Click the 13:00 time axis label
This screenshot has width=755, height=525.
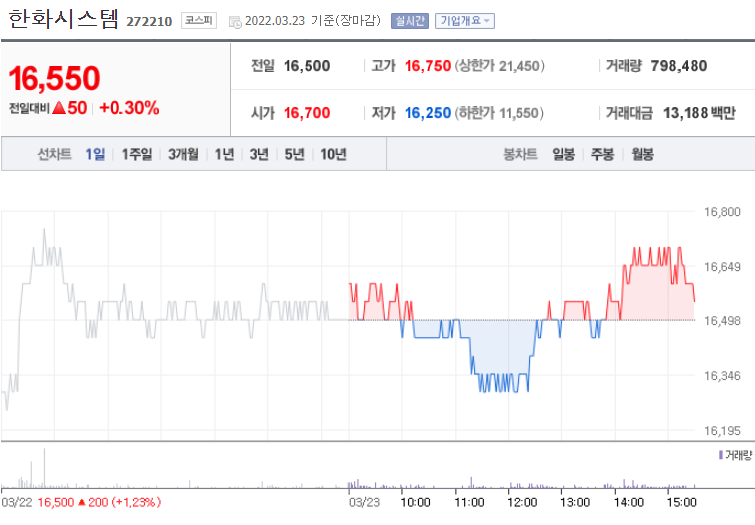[x=575, y=502]
